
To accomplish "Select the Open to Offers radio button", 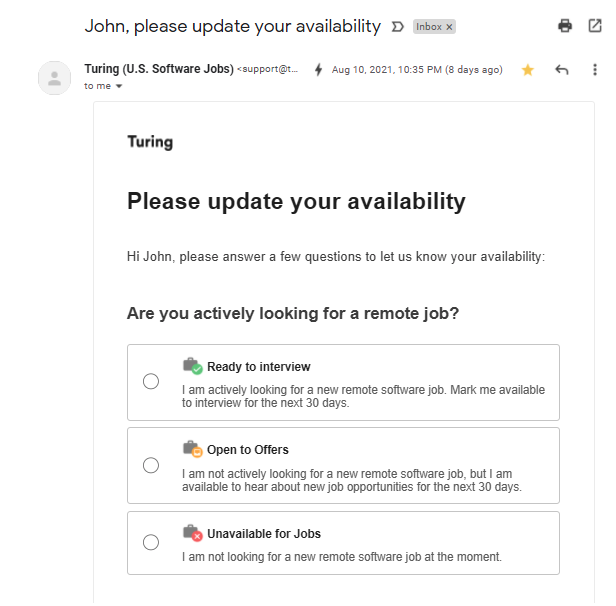I will tap(151, 465).
